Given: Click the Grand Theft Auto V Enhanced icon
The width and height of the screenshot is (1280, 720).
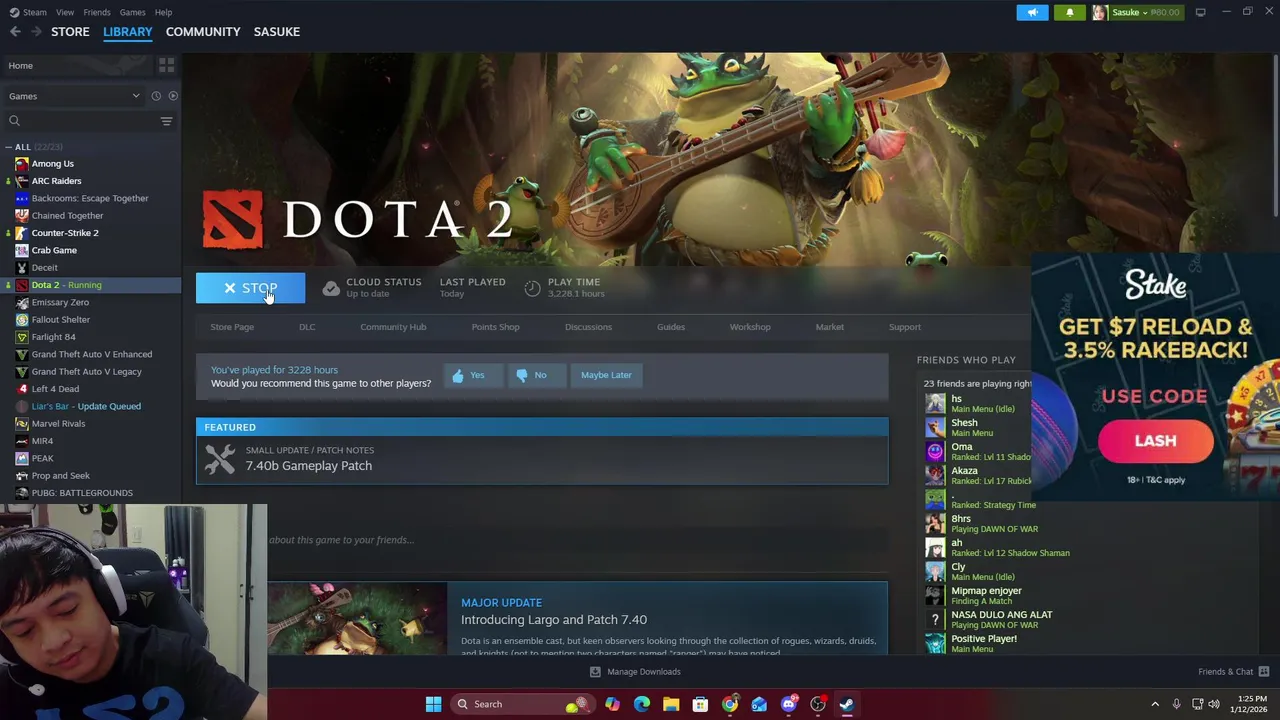Looking at the screenshot, I should point(22,354).
